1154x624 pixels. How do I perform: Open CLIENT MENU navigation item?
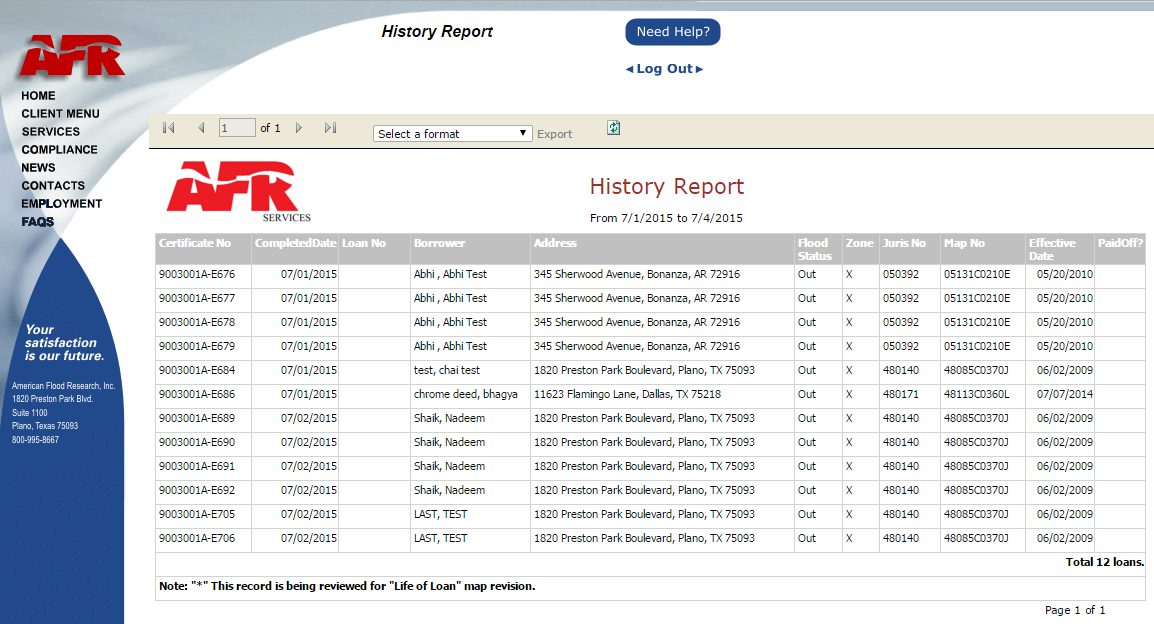60,113
